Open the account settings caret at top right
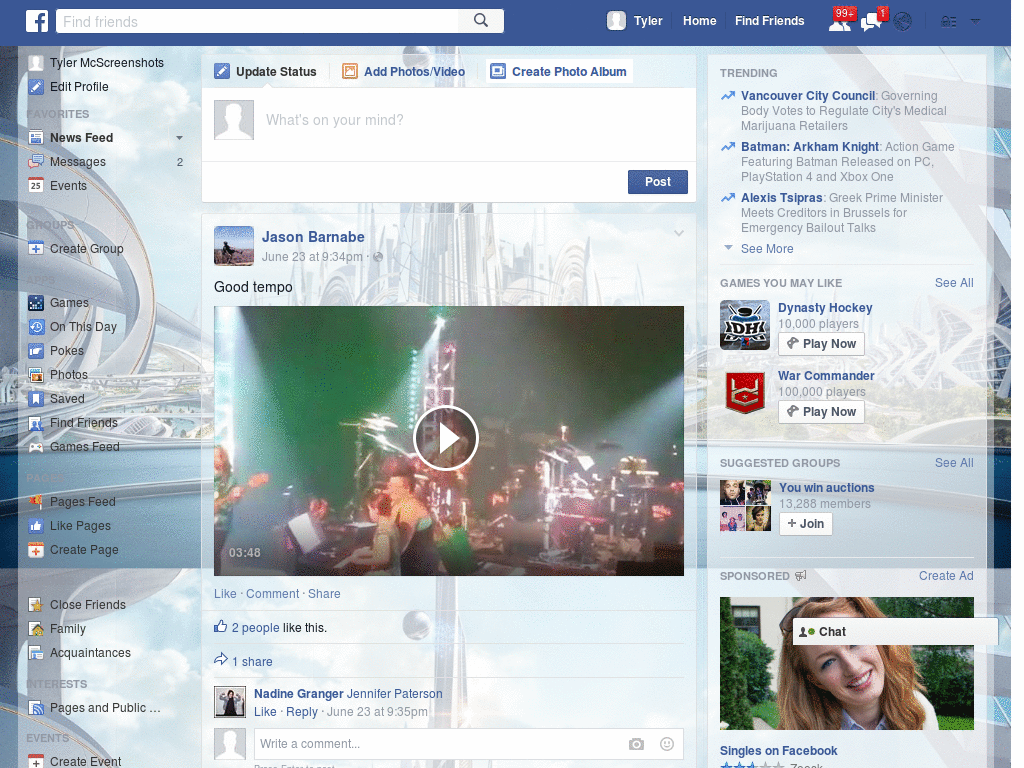Viewport: 1024px width, 768px height. click(975, 21)
